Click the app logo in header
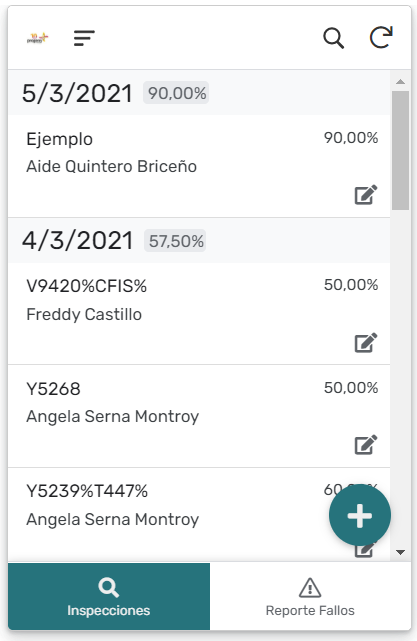The height and width of the screenshot is (641, 417). tap(38, 38)
